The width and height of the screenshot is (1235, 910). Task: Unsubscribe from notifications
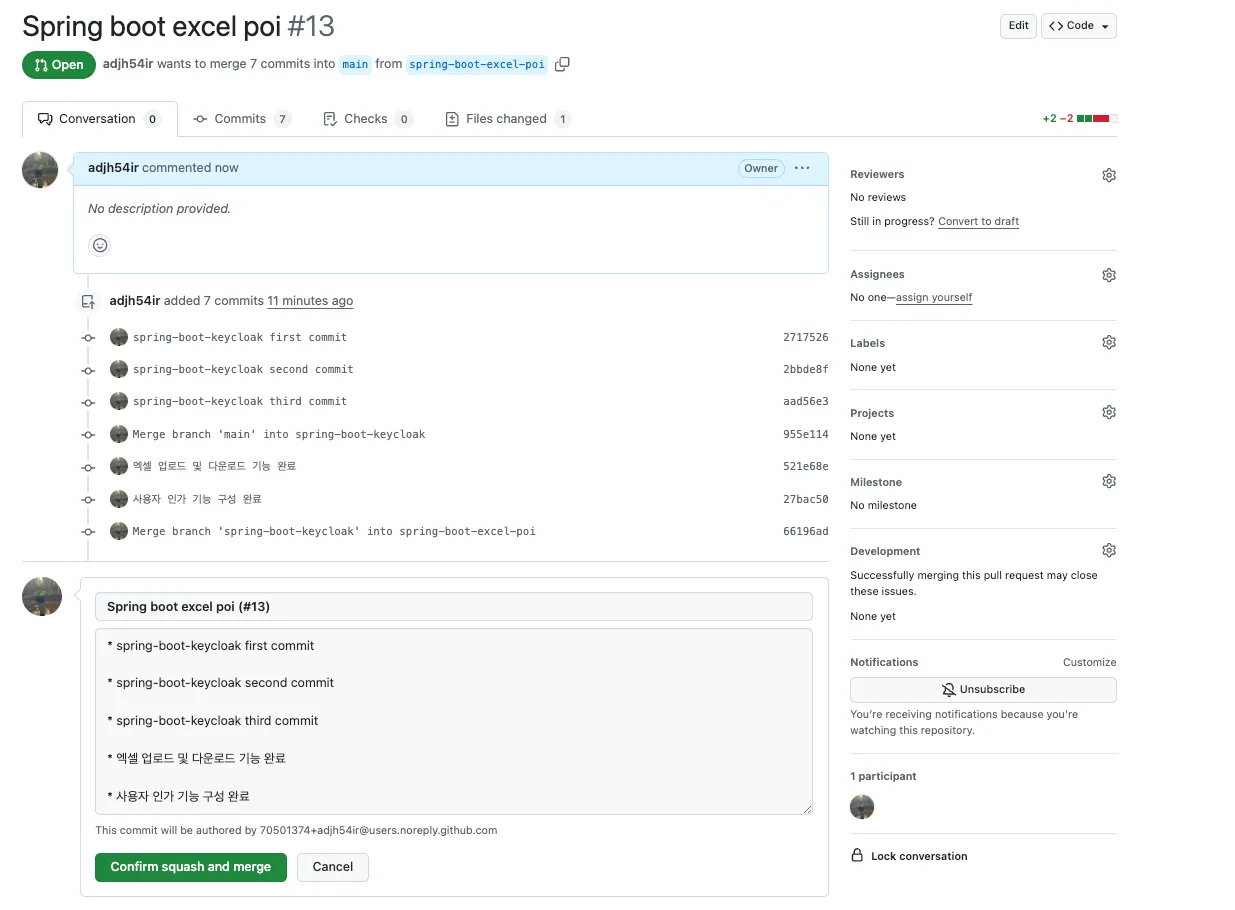pyautogui.click(x=983, y=690)
